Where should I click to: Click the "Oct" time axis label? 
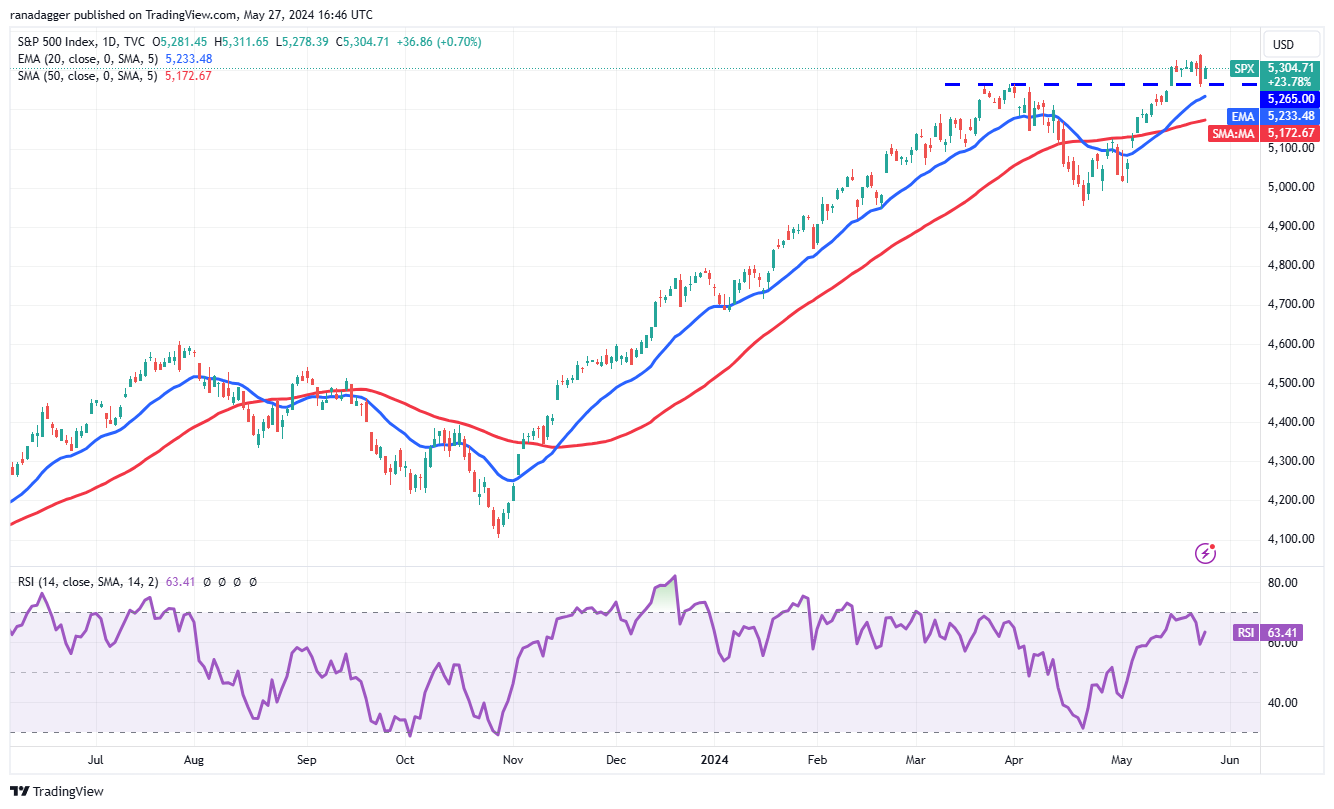(x=404, y=760)
